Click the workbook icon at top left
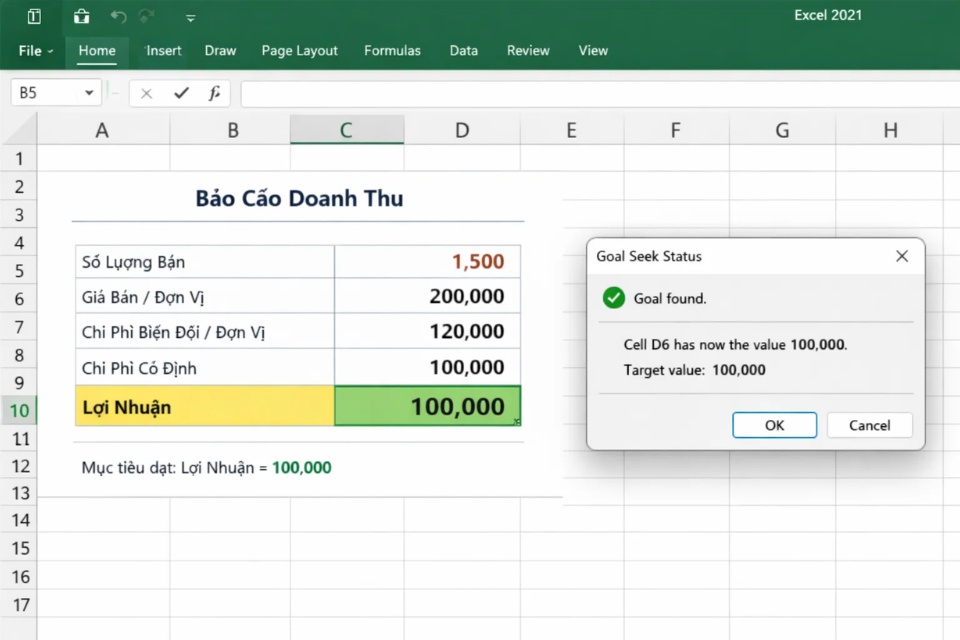Image resolution: width=960 pixels, height=640 pixels. coord(33,16)
